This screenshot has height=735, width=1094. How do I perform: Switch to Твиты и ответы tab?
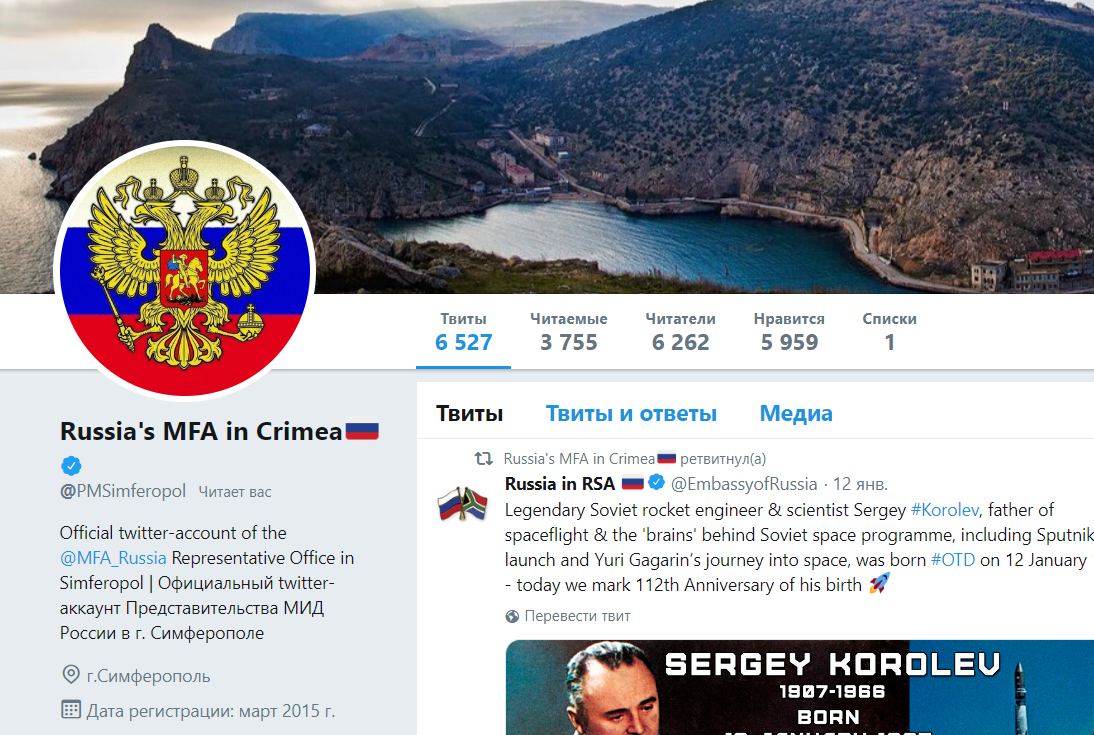point(631,413)
